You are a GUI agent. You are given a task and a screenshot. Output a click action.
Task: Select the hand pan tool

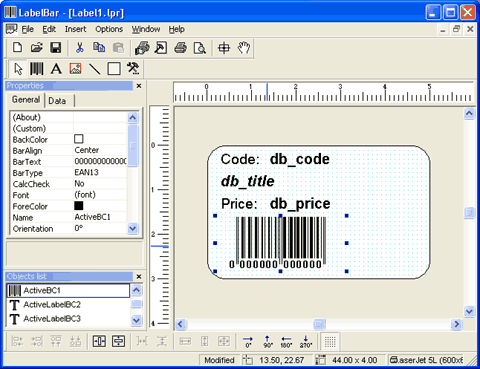(243, 48)
